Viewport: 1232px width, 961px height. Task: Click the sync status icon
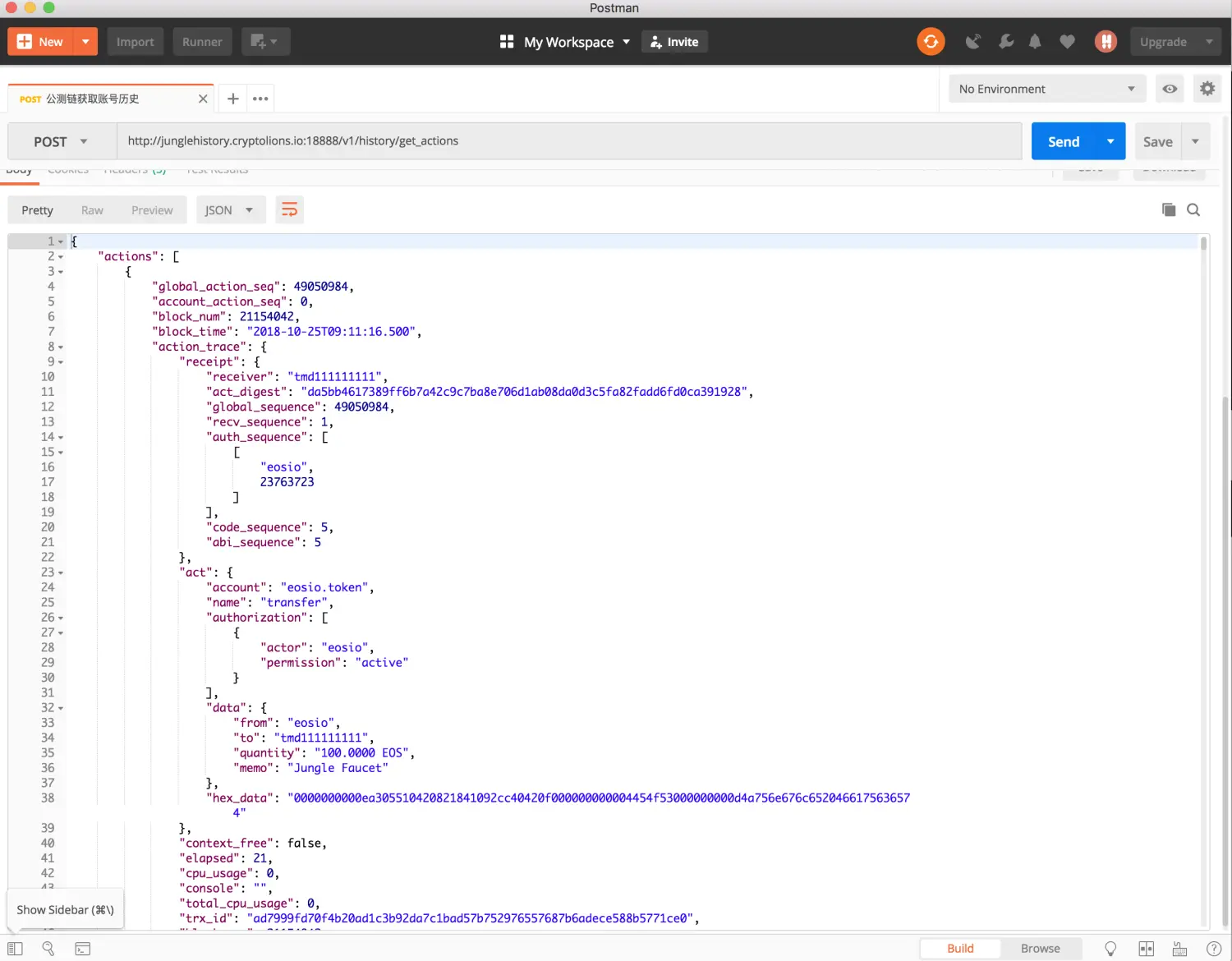click(x=931, y=42)
